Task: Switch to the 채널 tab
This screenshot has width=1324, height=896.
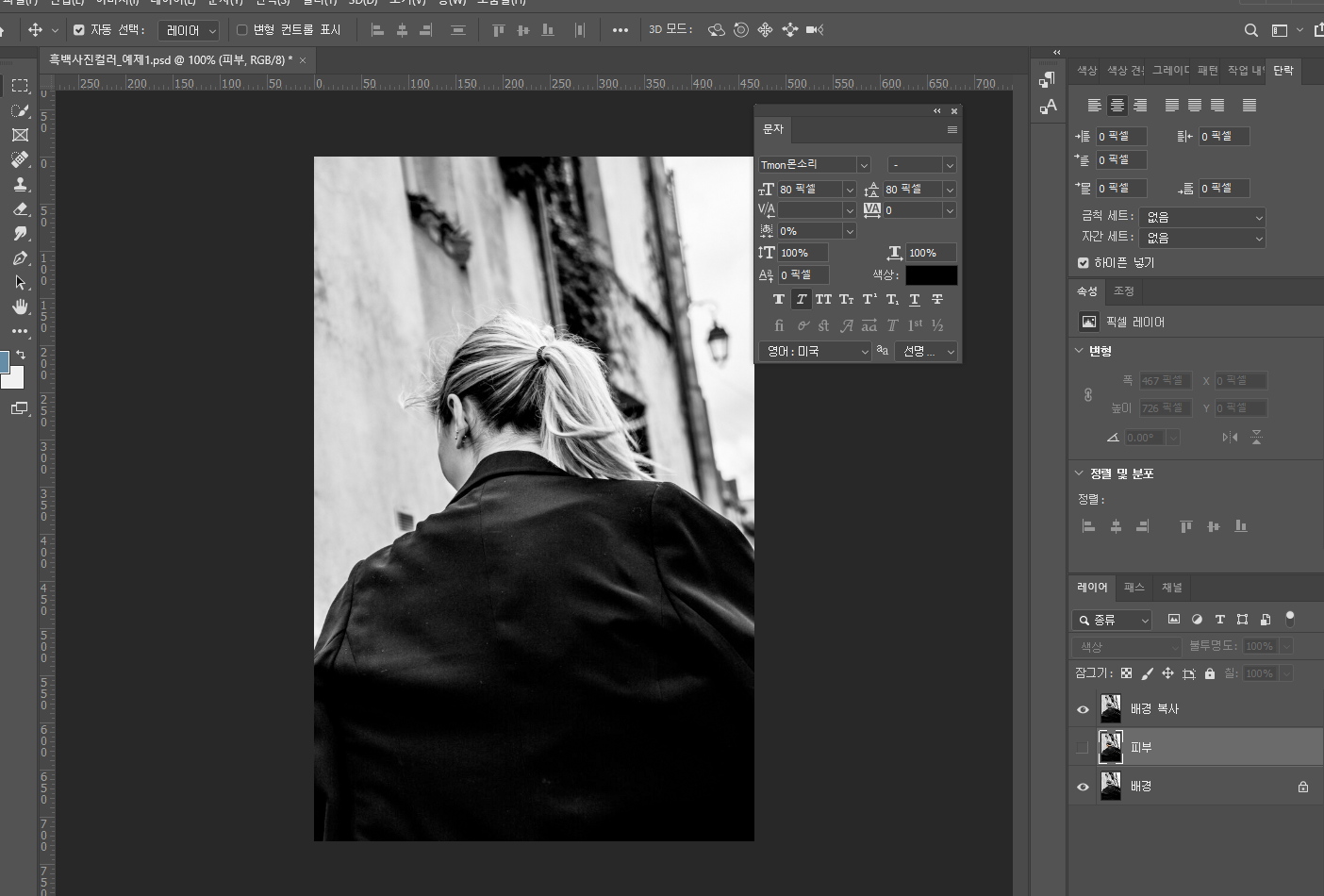Action: [x=1171, y=588]
